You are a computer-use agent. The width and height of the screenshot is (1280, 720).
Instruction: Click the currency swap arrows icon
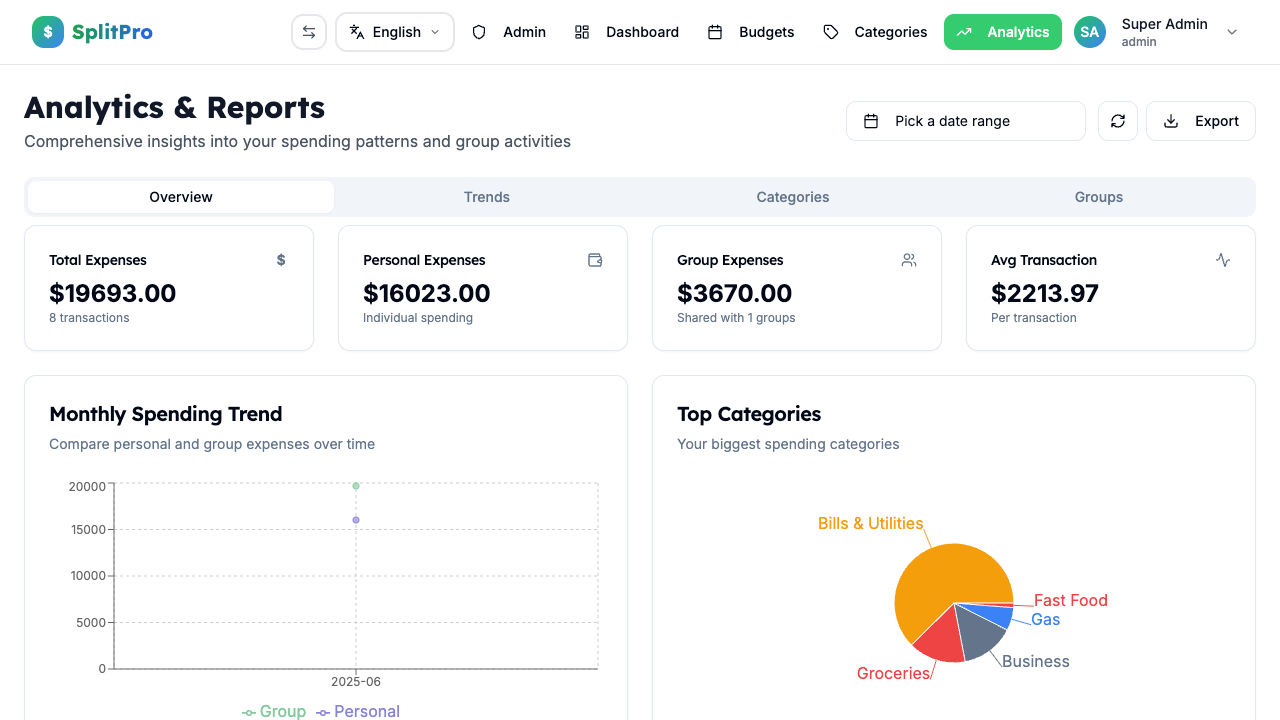309,31
